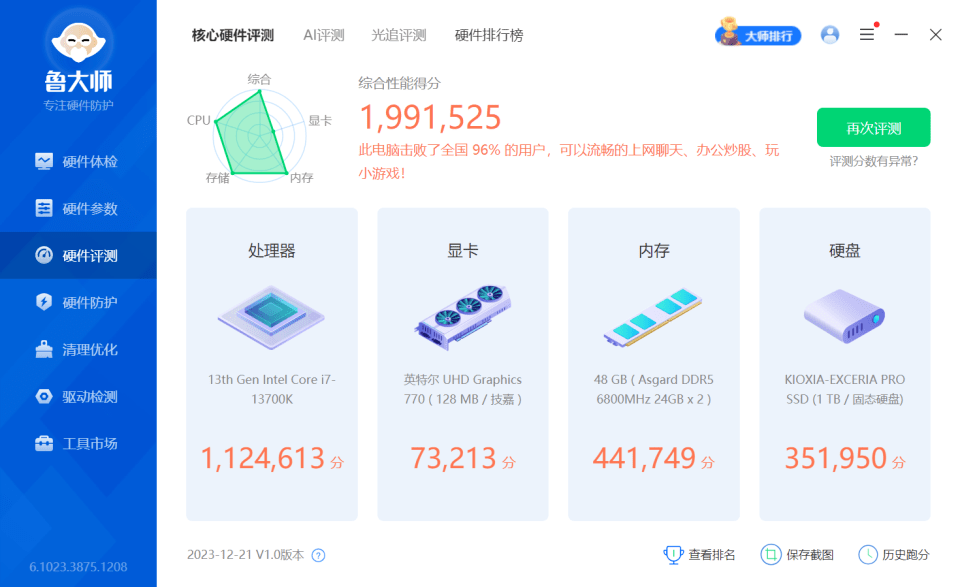The width and height of the screenshot is (960, 587).
Task: Click the total score 1,991,525
Action: pyautogui.click(x=430, y=118)
